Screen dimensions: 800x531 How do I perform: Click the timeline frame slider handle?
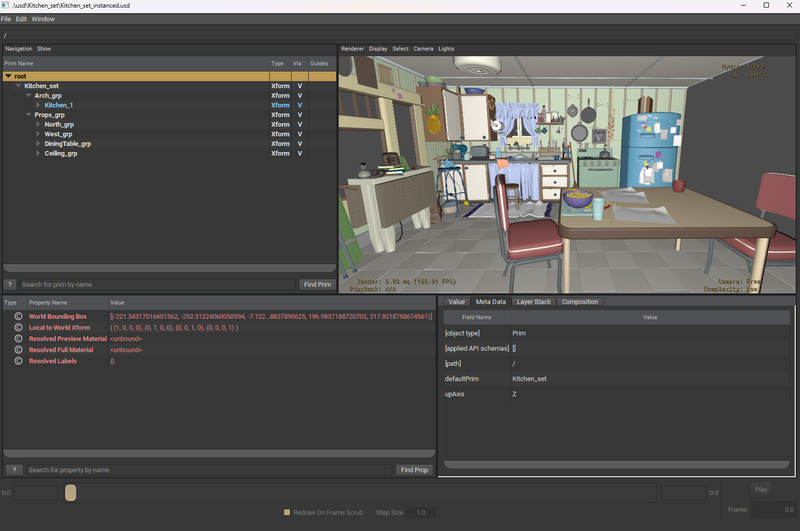pyautogui.click(x=71, y=492)
